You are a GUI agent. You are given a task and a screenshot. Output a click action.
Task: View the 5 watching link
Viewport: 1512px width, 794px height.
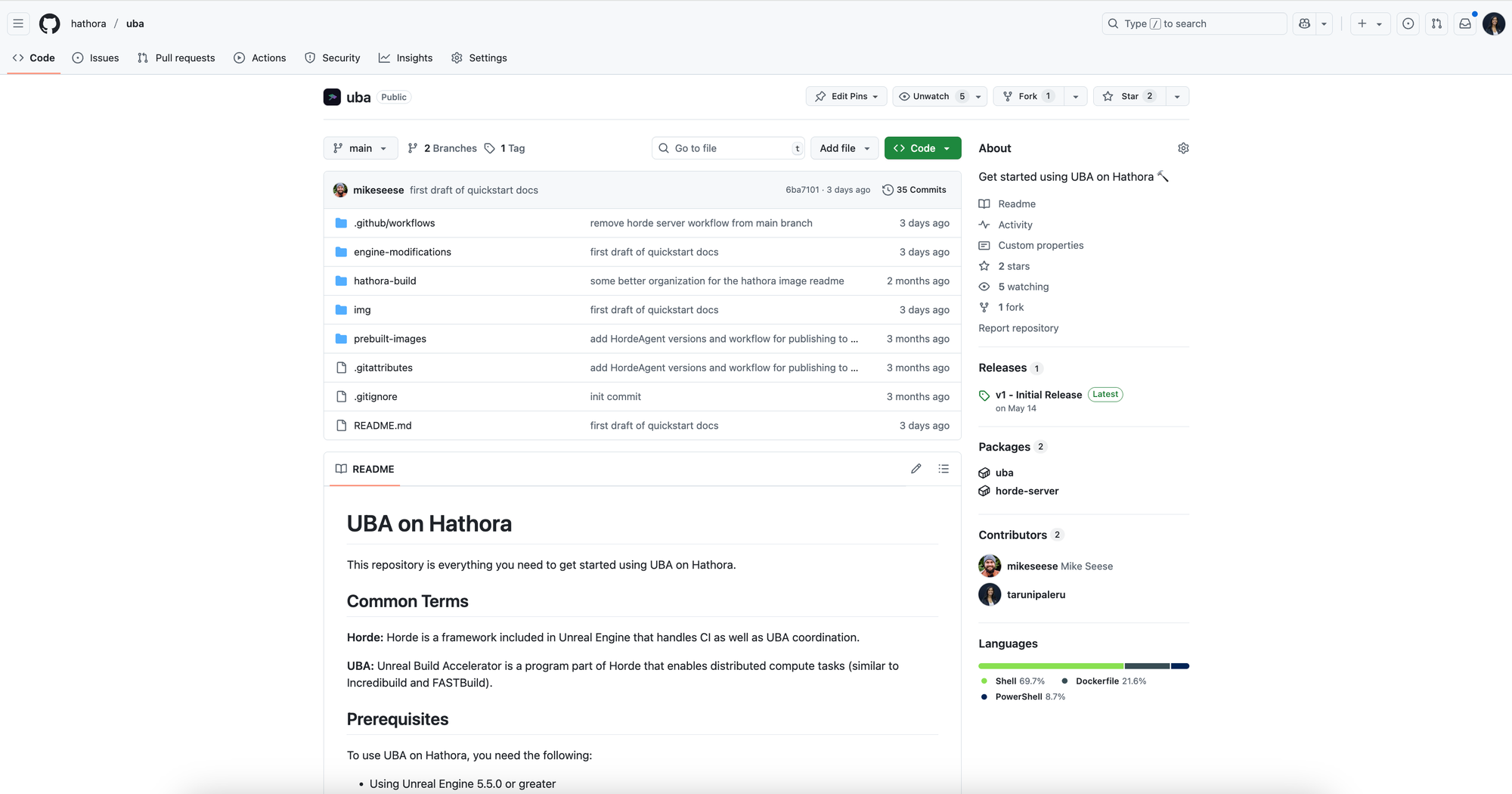coord(1023,287)
